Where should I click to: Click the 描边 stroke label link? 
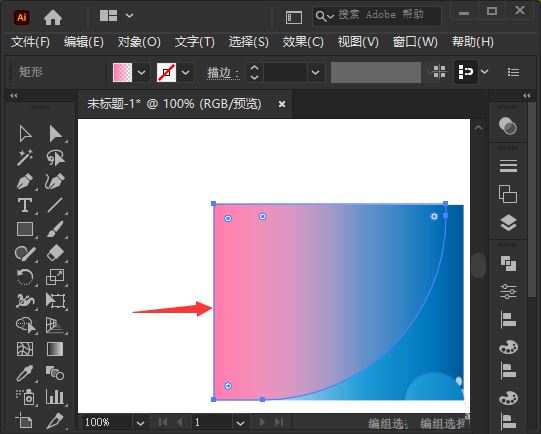tap(223, 72)
